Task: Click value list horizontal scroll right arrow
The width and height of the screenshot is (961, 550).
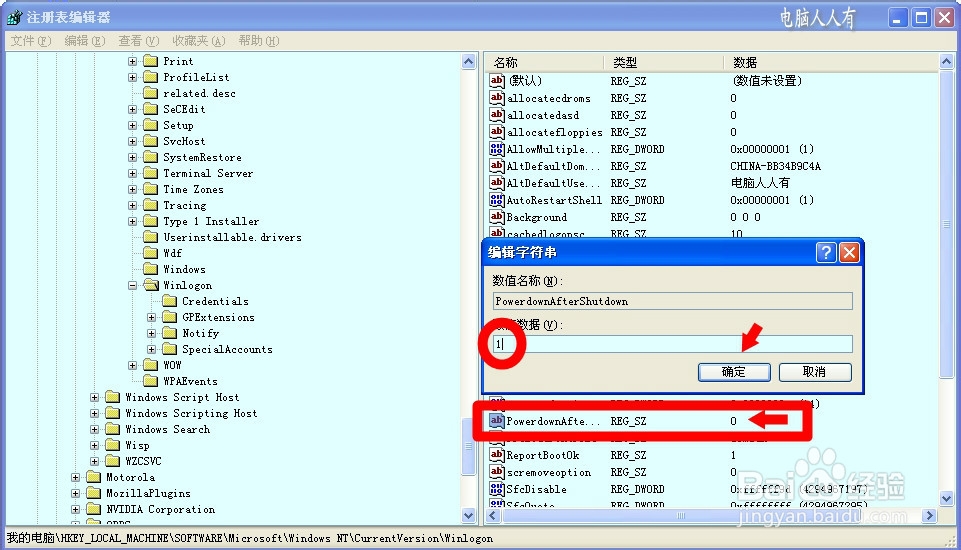Action: 930,516
